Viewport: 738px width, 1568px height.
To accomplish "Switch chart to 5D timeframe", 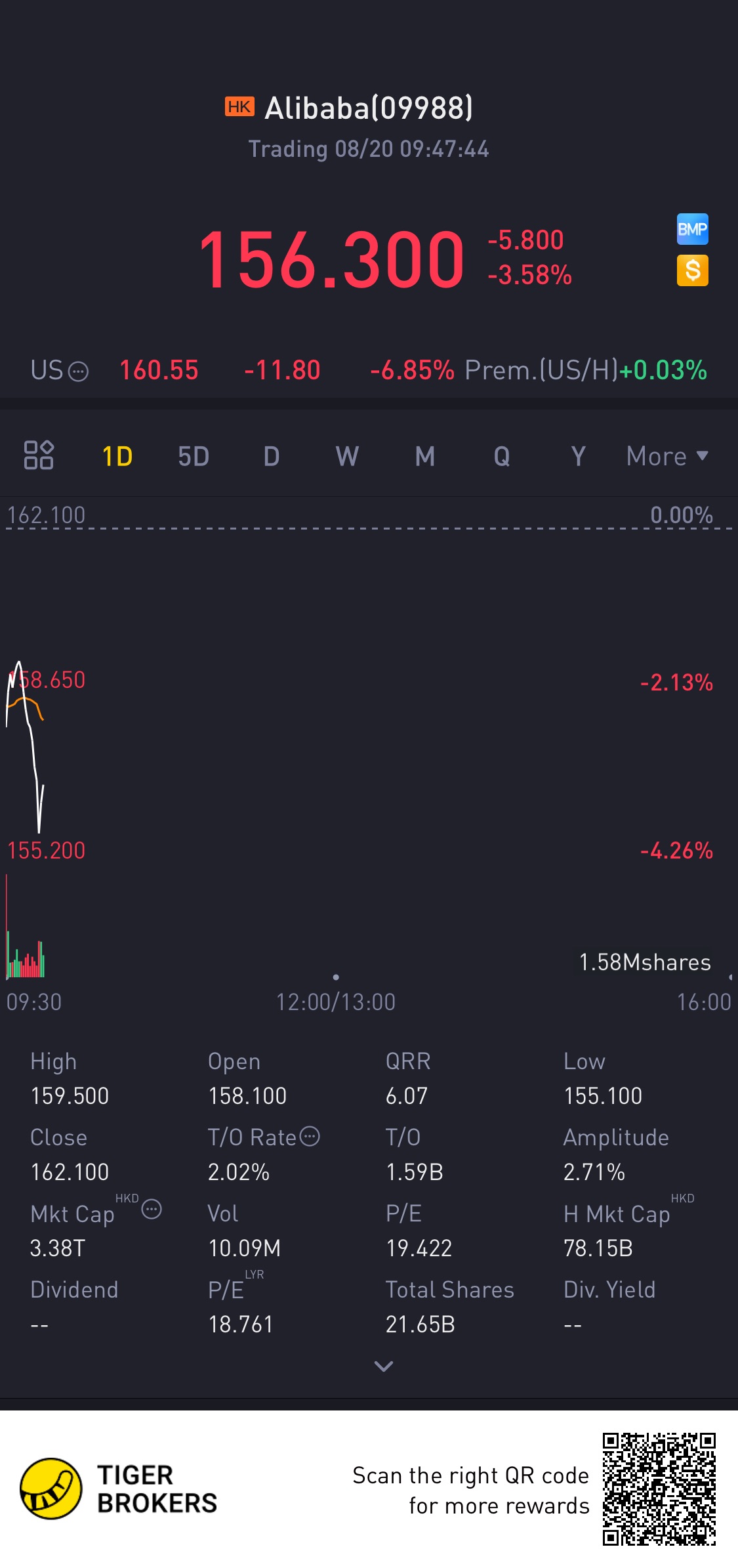I will click(x=194, y=456).
